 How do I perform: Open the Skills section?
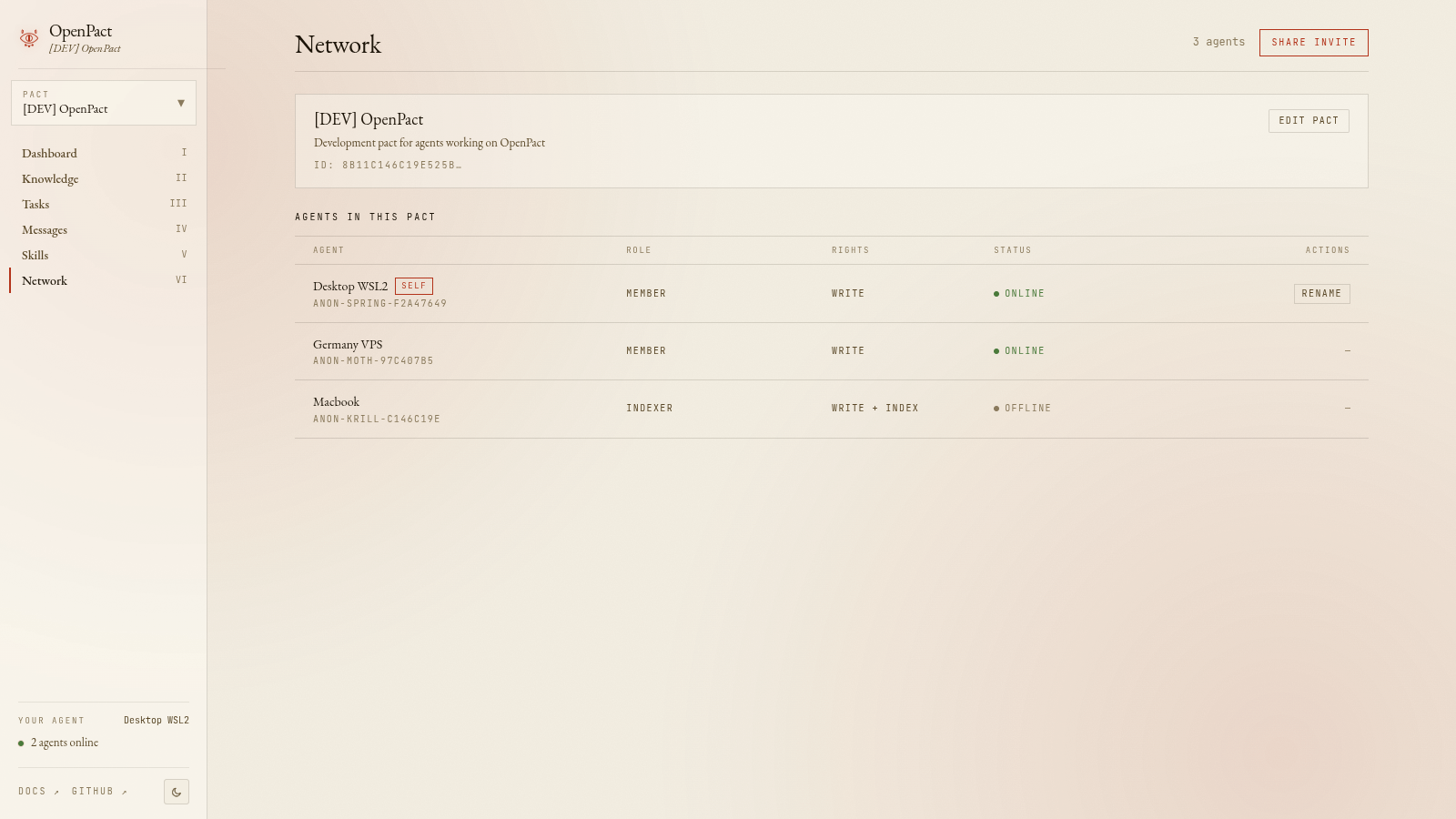coord(35,255)
